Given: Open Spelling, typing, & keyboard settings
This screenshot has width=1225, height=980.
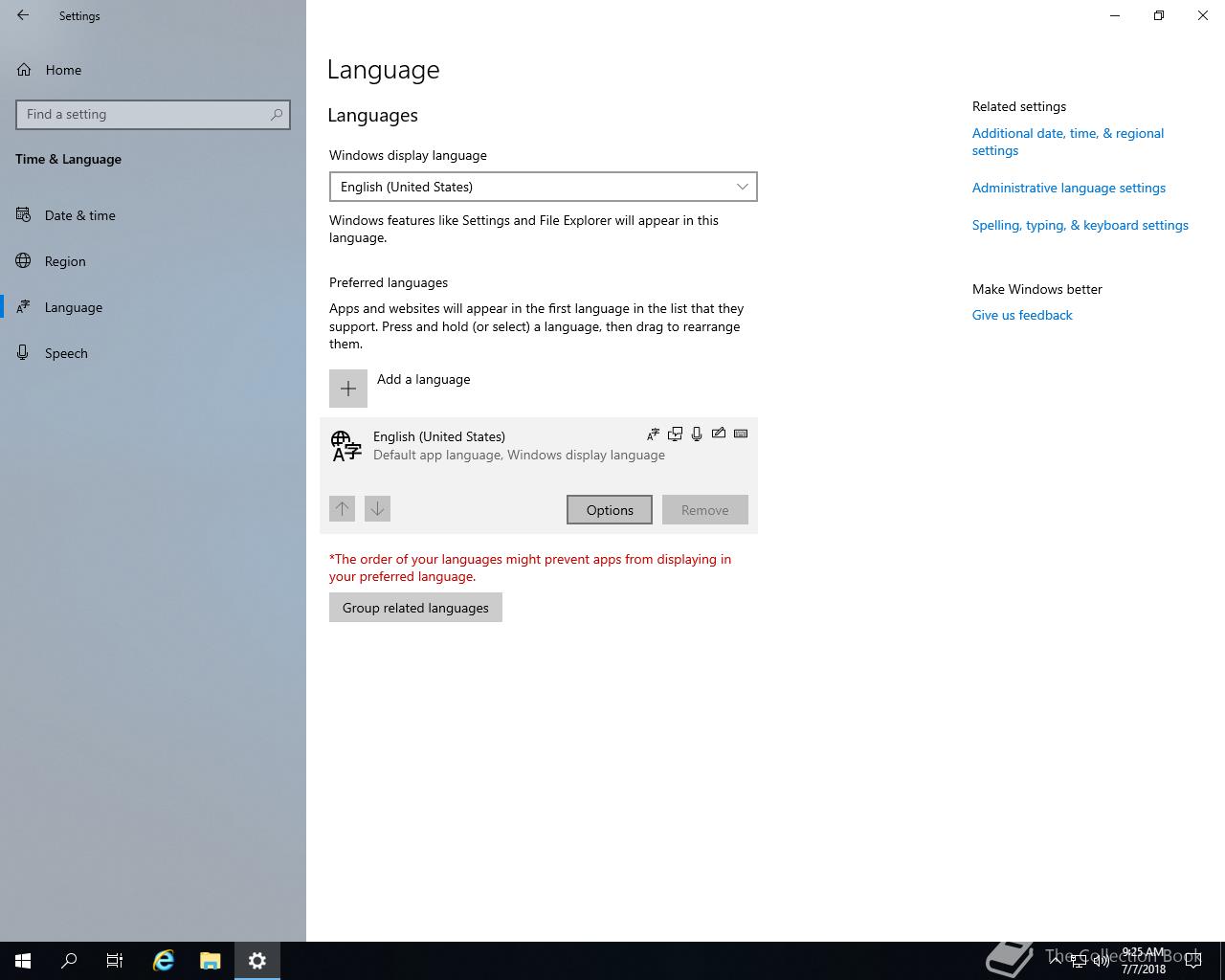Looking at the screenshot, I should pyautogui.click(x=1080, y=225).
